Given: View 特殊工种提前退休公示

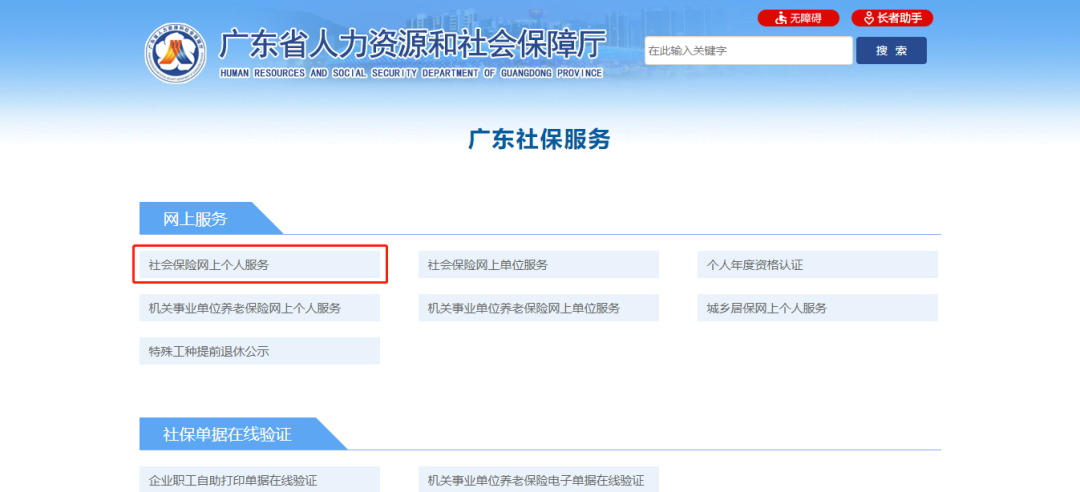Looking at the screenshot, I should coord(259,351).
